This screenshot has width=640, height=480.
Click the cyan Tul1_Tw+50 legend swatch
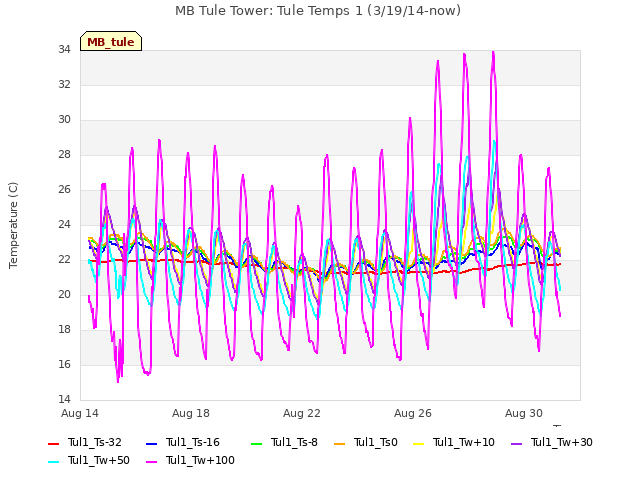point(54,462)
